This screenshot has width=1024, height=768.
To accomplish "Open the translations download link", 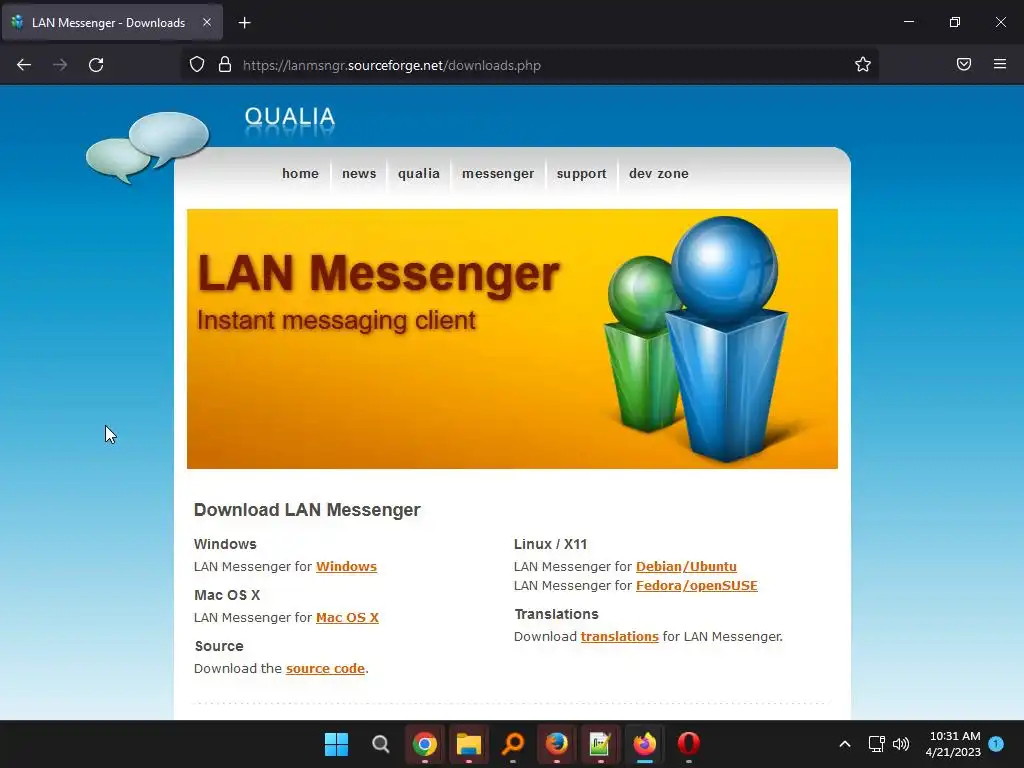I will point(620,637).
